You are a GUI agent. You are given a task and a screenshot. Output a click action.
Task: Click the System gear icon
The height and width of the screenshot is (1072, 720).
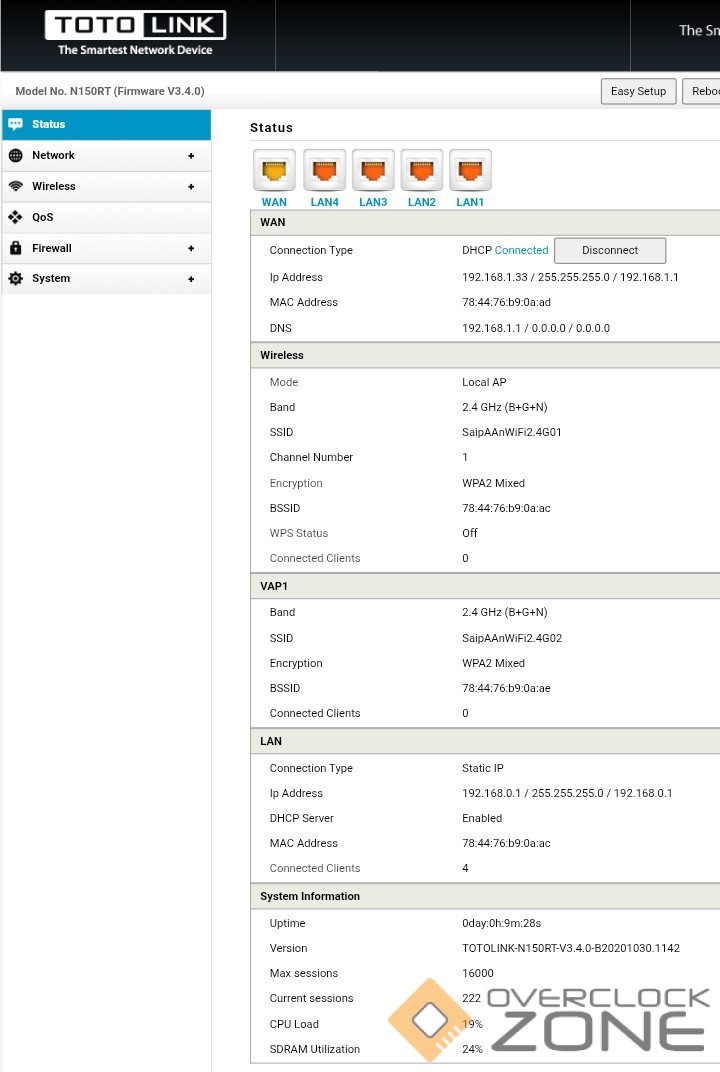[x=15, y=279]
